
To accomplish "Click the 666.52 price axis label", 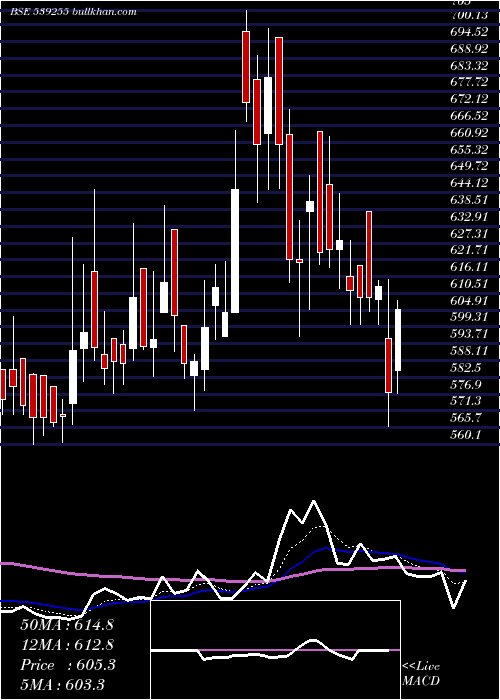I will (470, 116).
